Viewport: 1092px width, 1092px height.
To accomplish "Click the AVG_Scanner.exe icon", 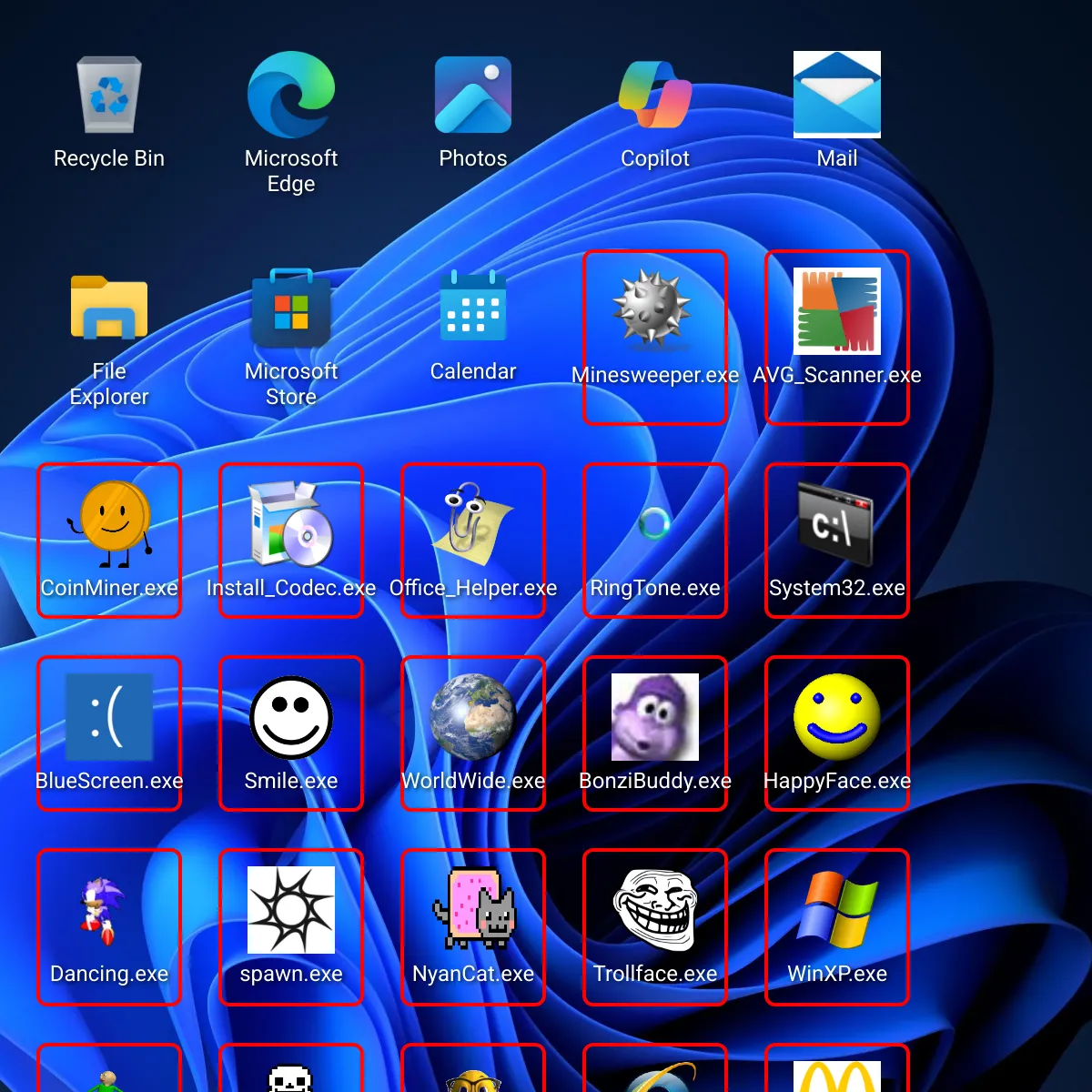I will pos(837,310).
